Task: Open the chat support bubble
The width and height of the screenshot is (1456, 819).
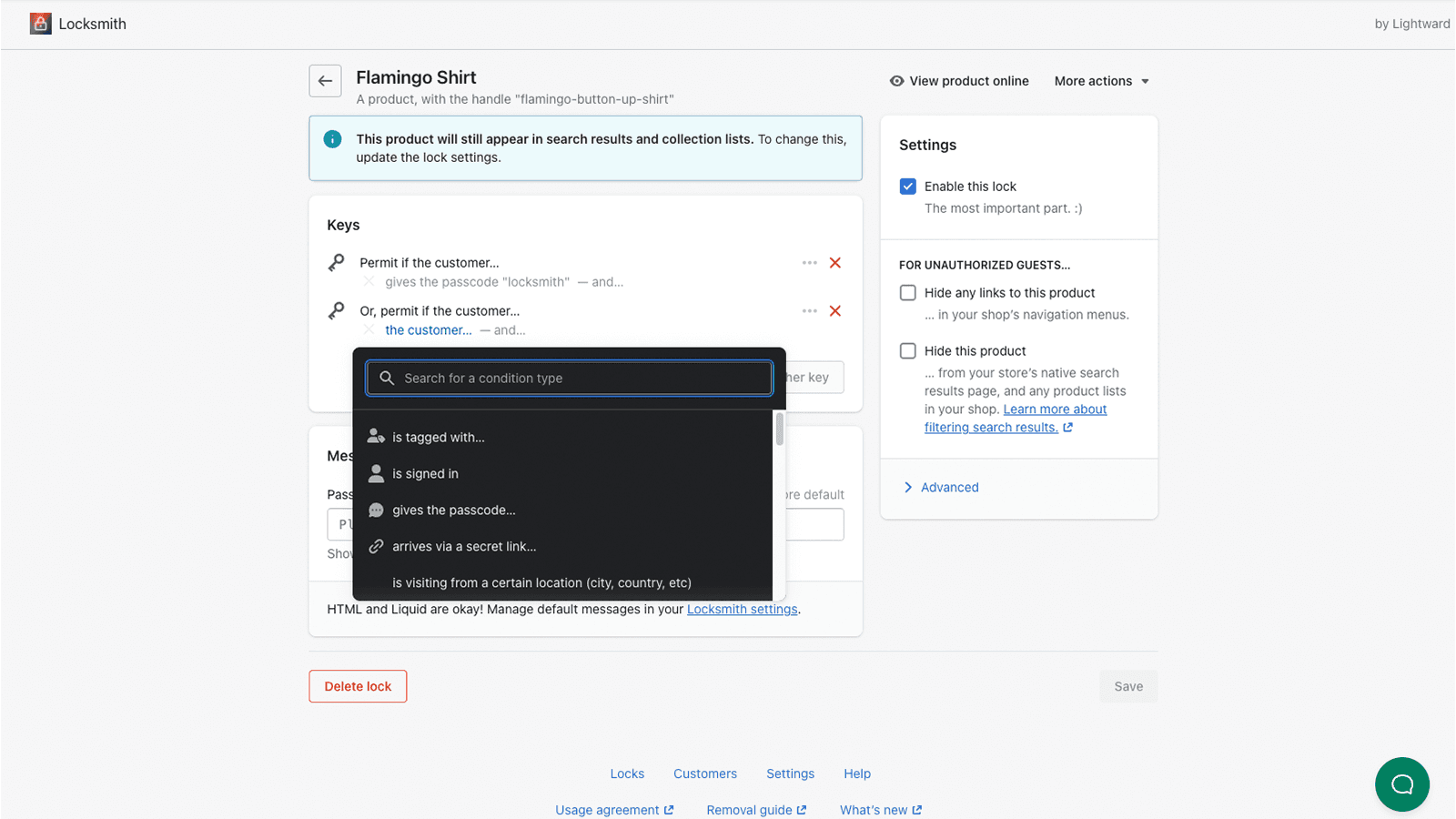Action: (x=1402, y=784)
